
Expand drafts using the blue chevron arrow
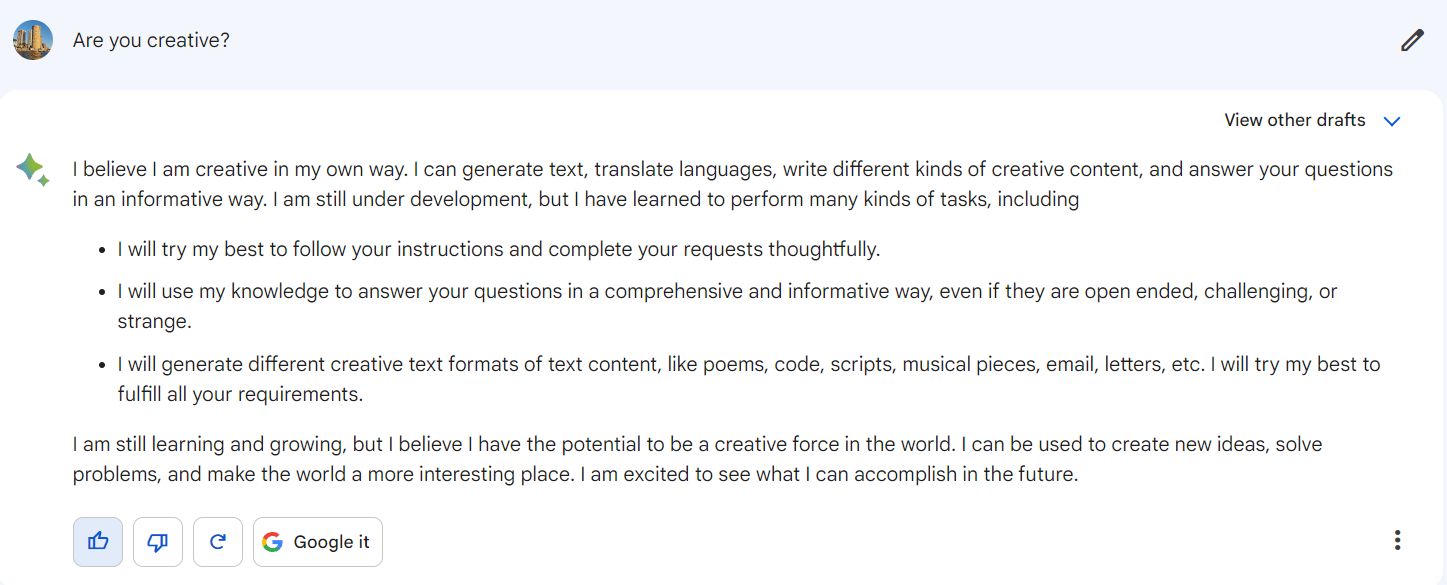[1392, 121]
